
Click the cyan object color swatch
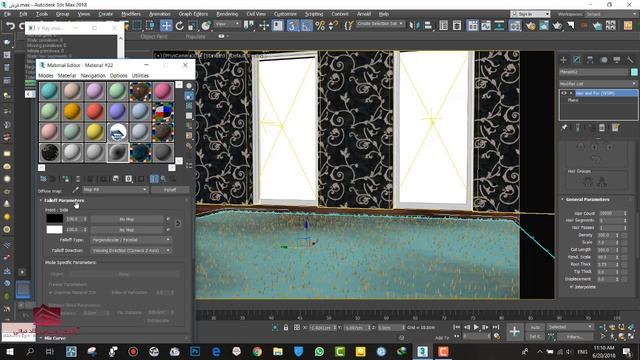click(634, 72)
